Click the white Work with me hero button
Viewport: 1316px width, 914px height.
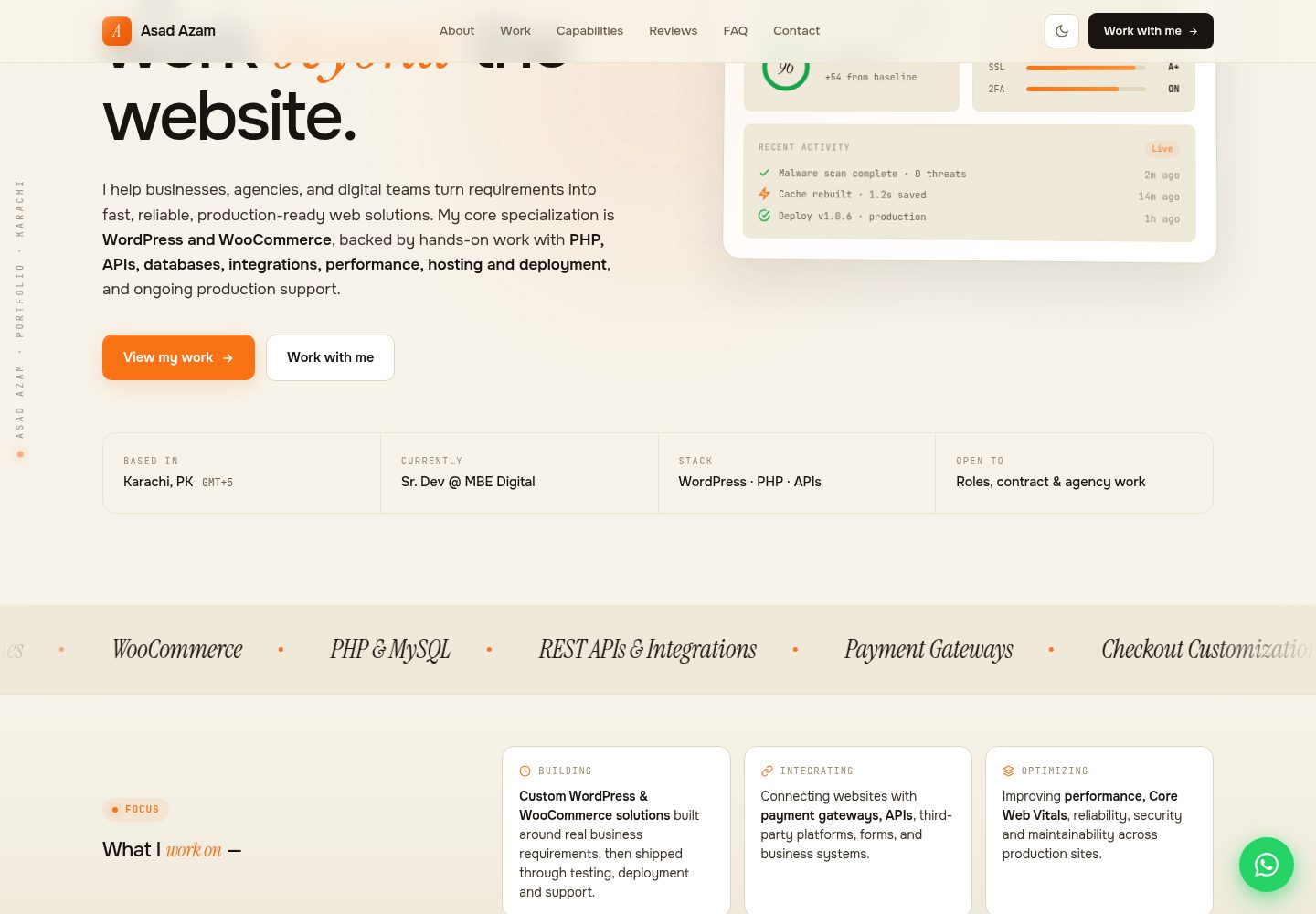pyautogui.click(x=330, y=357)
